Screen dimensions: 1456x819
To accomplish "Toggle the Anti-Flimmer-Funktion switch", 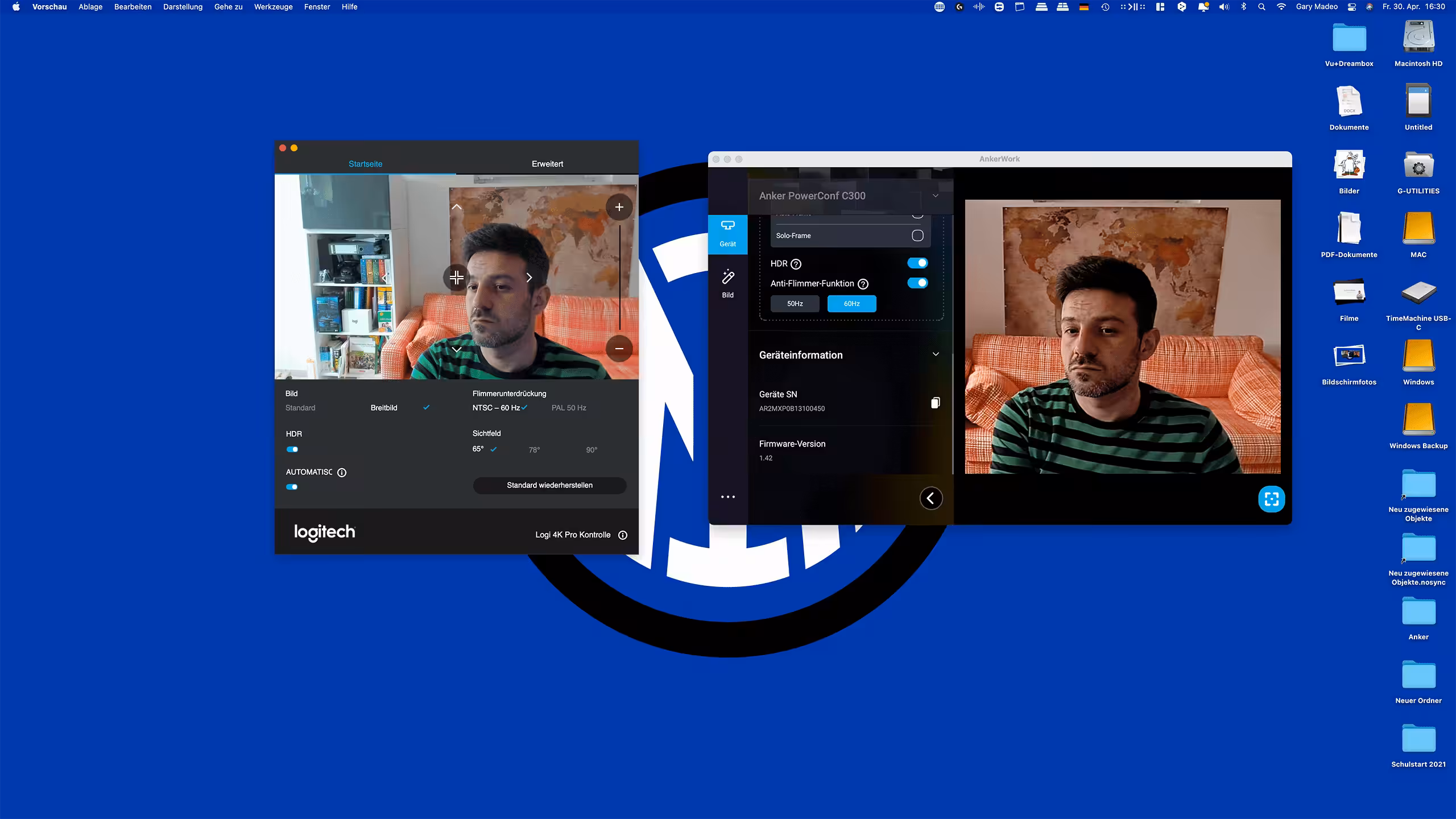I will [x=917, y=283].
